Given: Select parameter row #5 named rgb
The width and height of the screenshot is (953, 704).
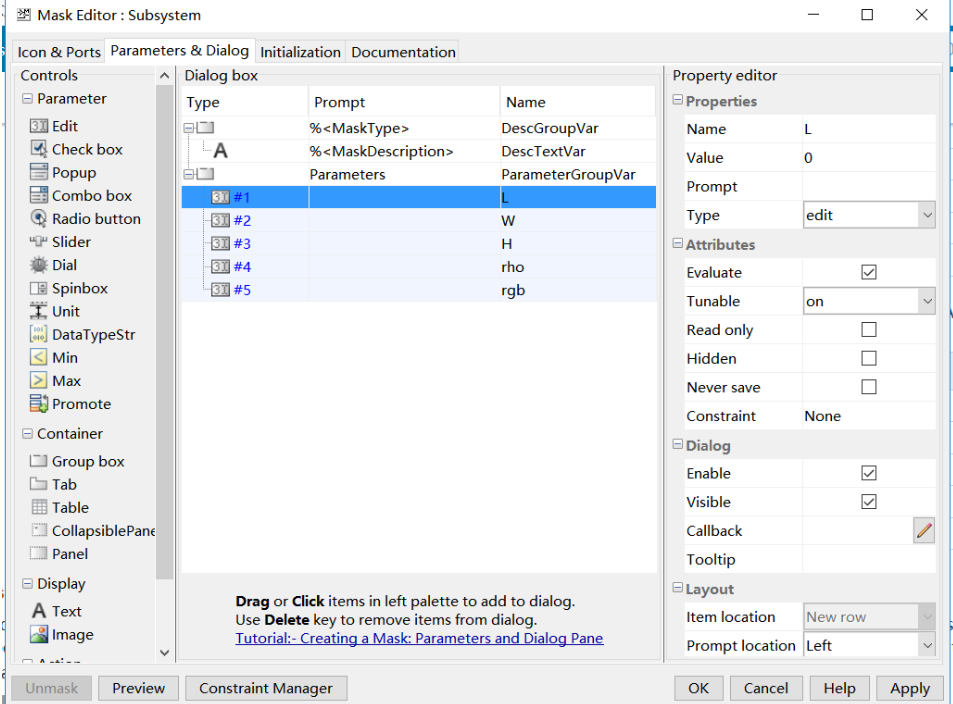Looking at the screenshot, I should click(x=419, y=290).
